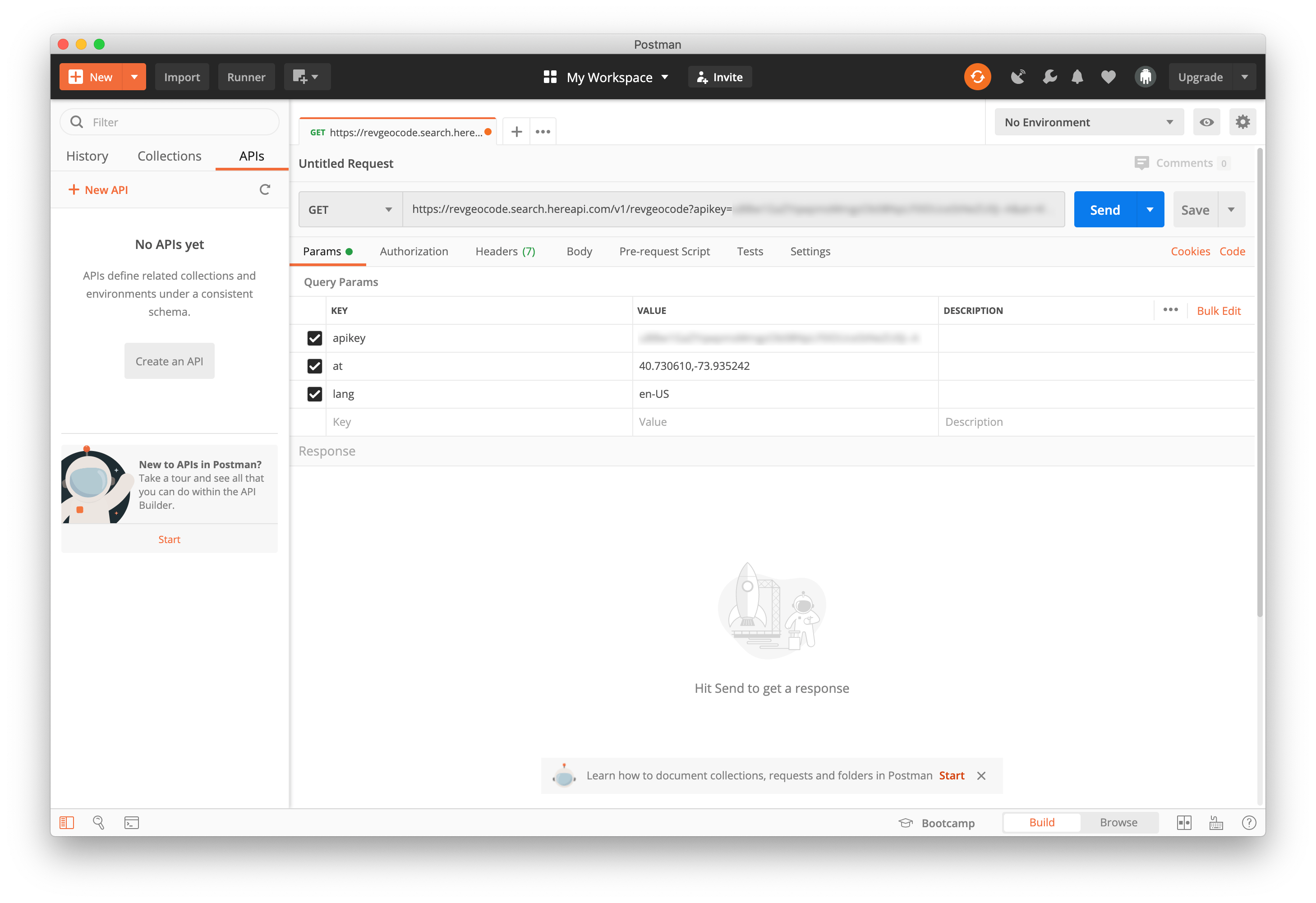
Task: Open the manage environments gear icon
Action: [1242, 122]
